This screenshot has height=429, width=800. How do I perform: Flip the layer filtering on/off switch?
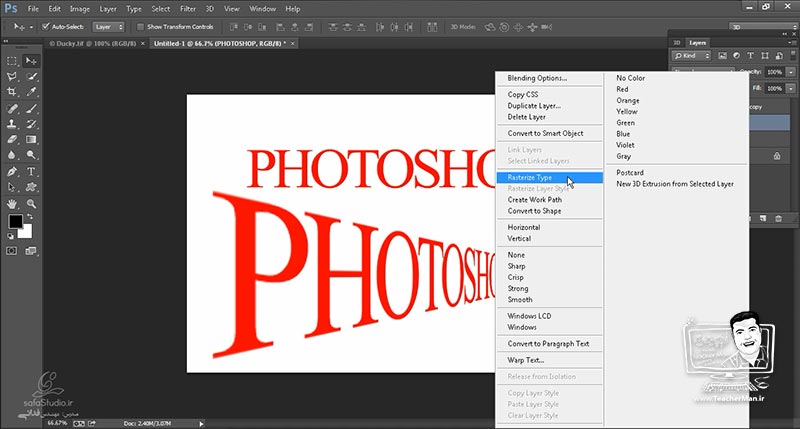coord(793,55)
